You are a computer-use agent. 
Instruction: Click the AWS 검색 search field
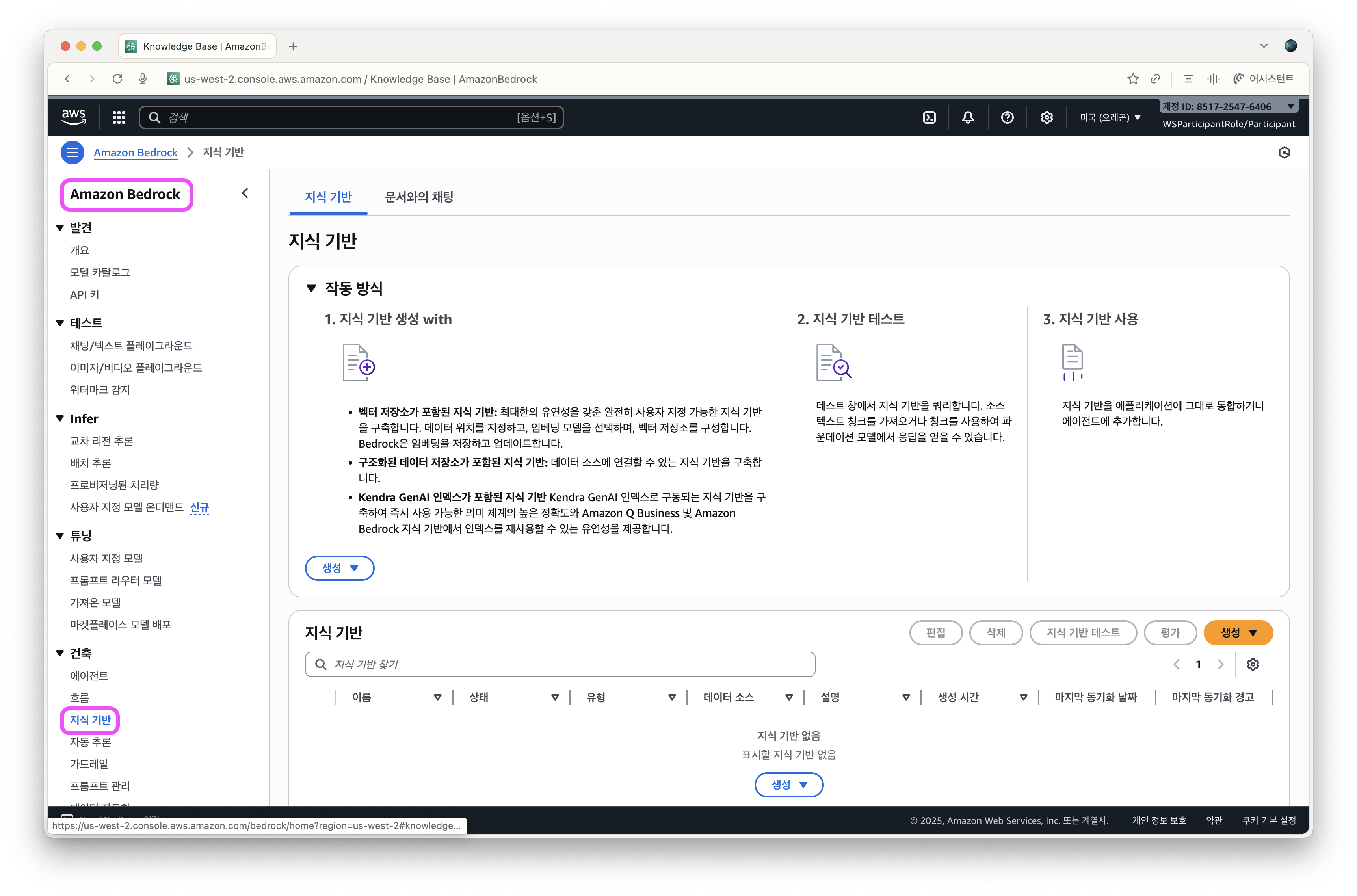(351, 117)
